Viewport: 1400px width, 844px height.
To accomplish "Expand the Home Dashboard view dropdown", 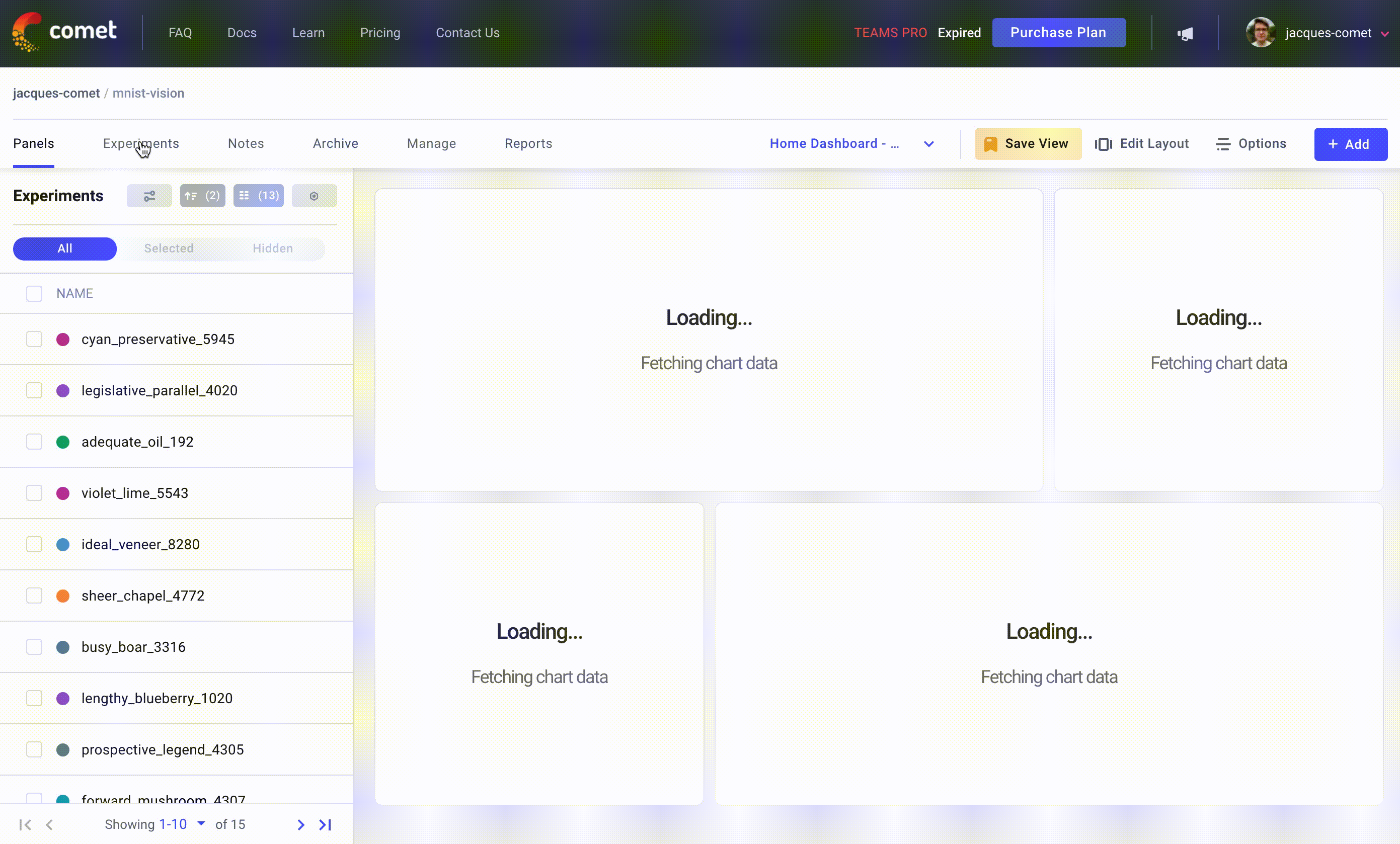I will pyautogui.click(x=928, y=144).
